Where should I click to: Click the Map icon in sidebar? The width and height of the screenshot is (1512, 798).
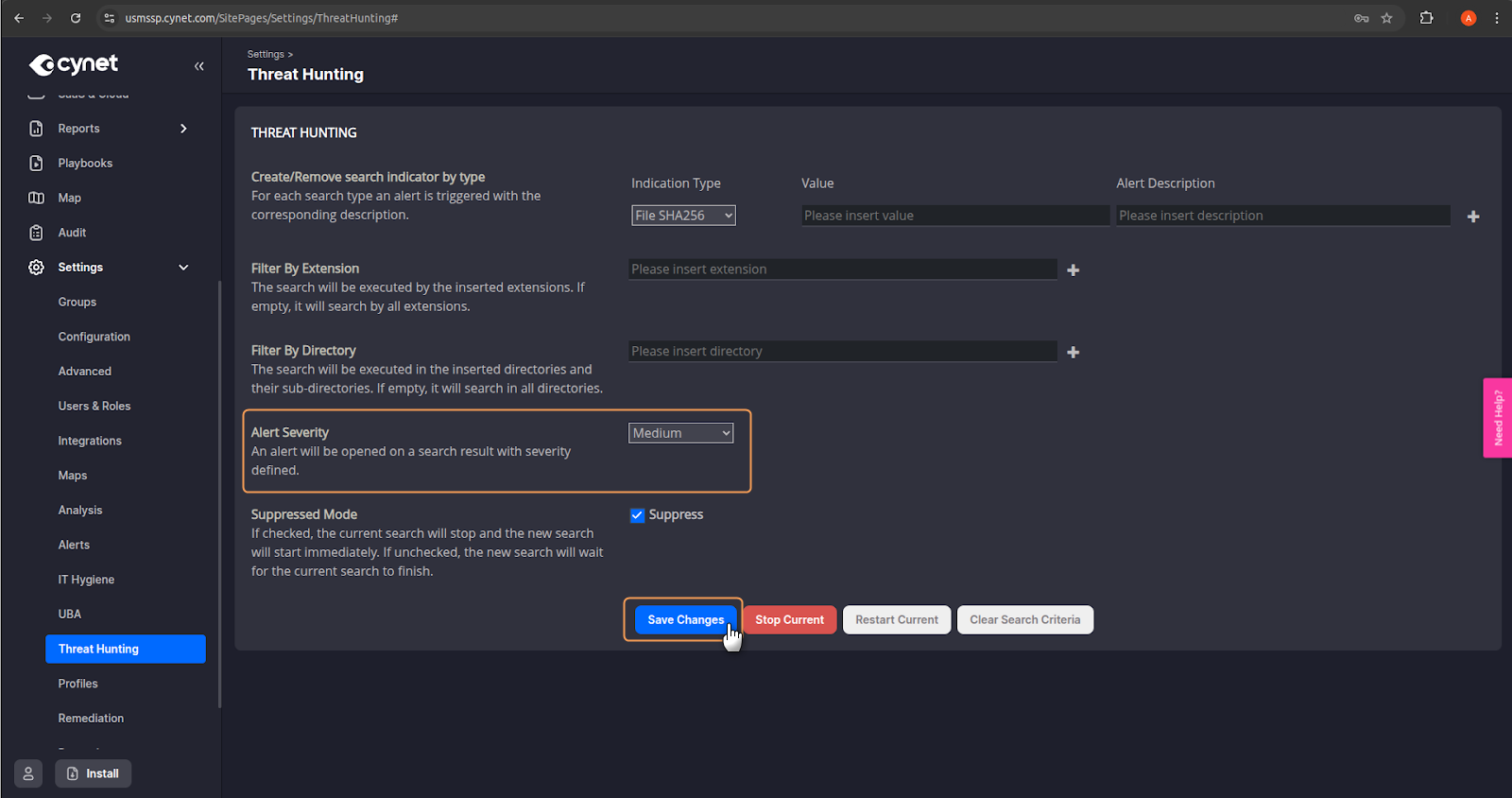[36, 198]
